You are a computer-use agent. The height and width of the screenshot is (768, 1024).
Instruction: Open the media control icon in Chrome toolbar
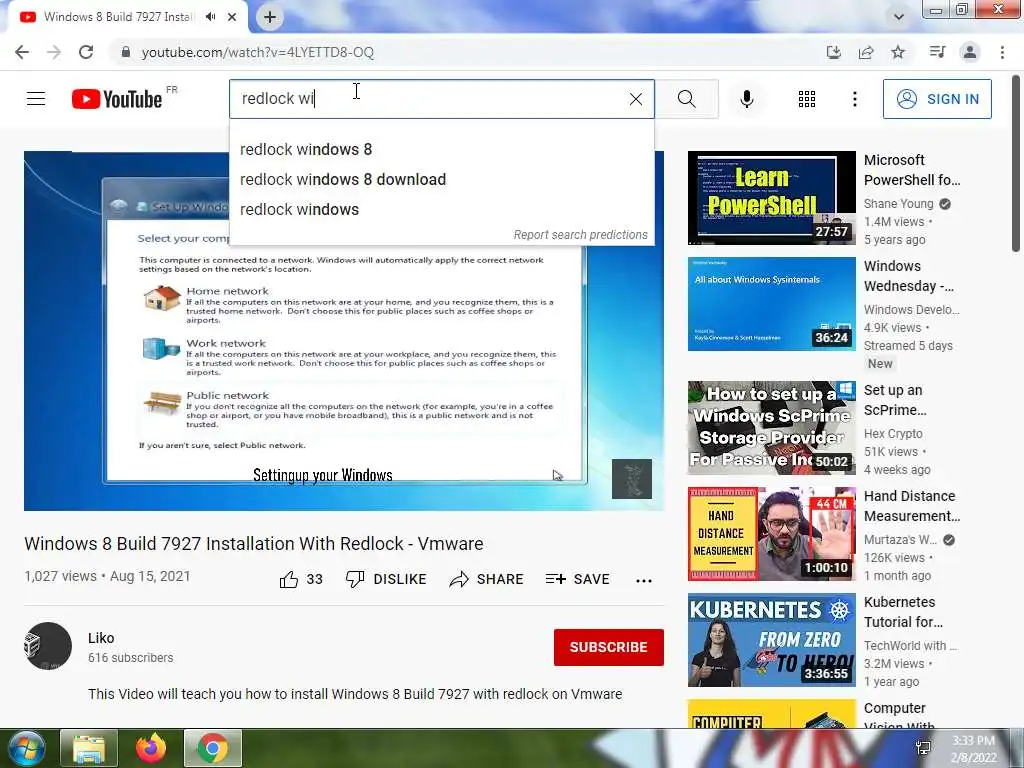coord(937,52)
